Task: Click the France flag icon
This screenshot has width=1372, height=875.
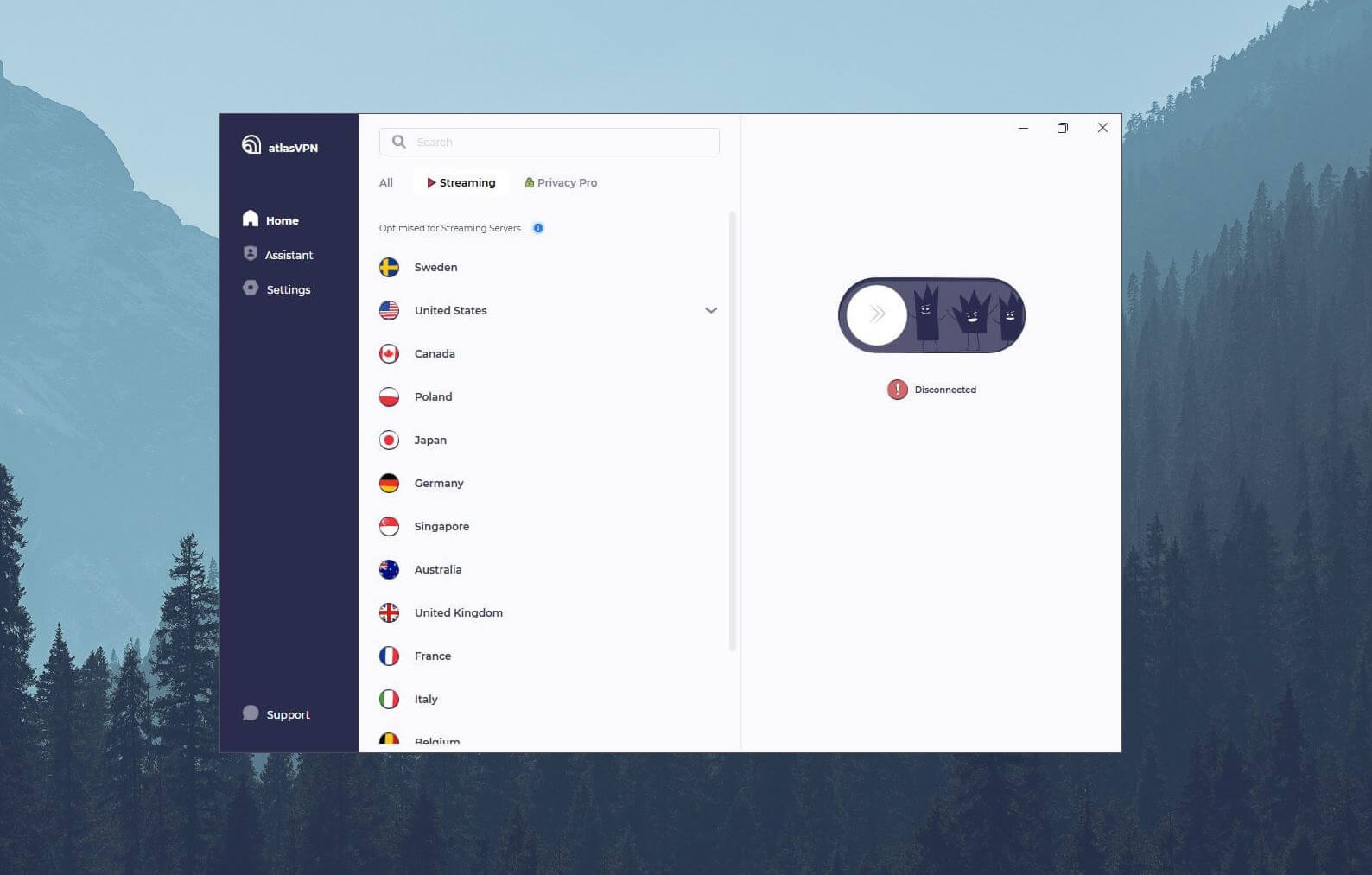Action: 390,656
